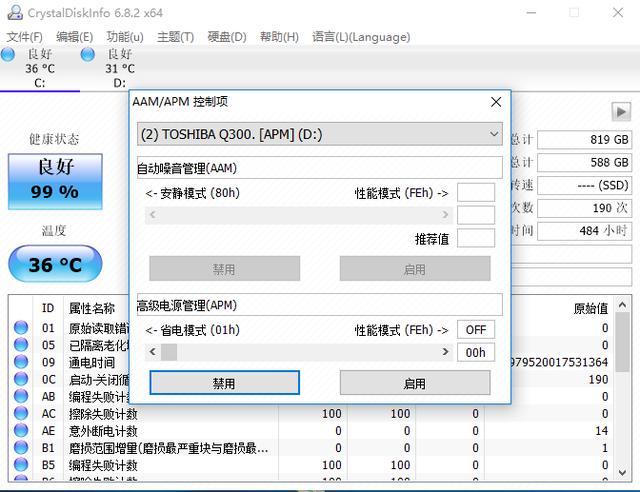Click the 高级电源管理(APM) section header
The width and height of the screenshot is (640, 492).
(320, 305)
